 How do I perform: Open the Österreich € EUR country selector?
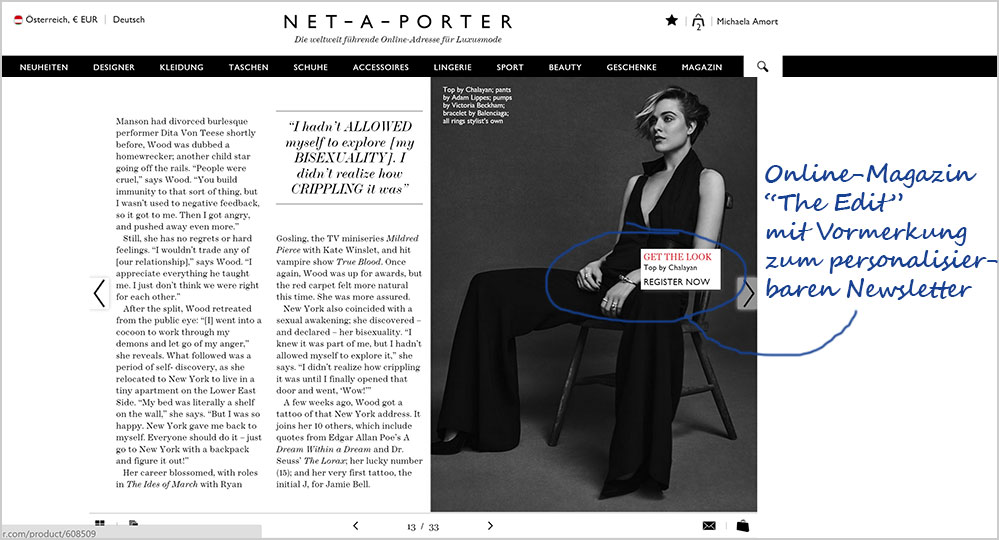[56, 20]
